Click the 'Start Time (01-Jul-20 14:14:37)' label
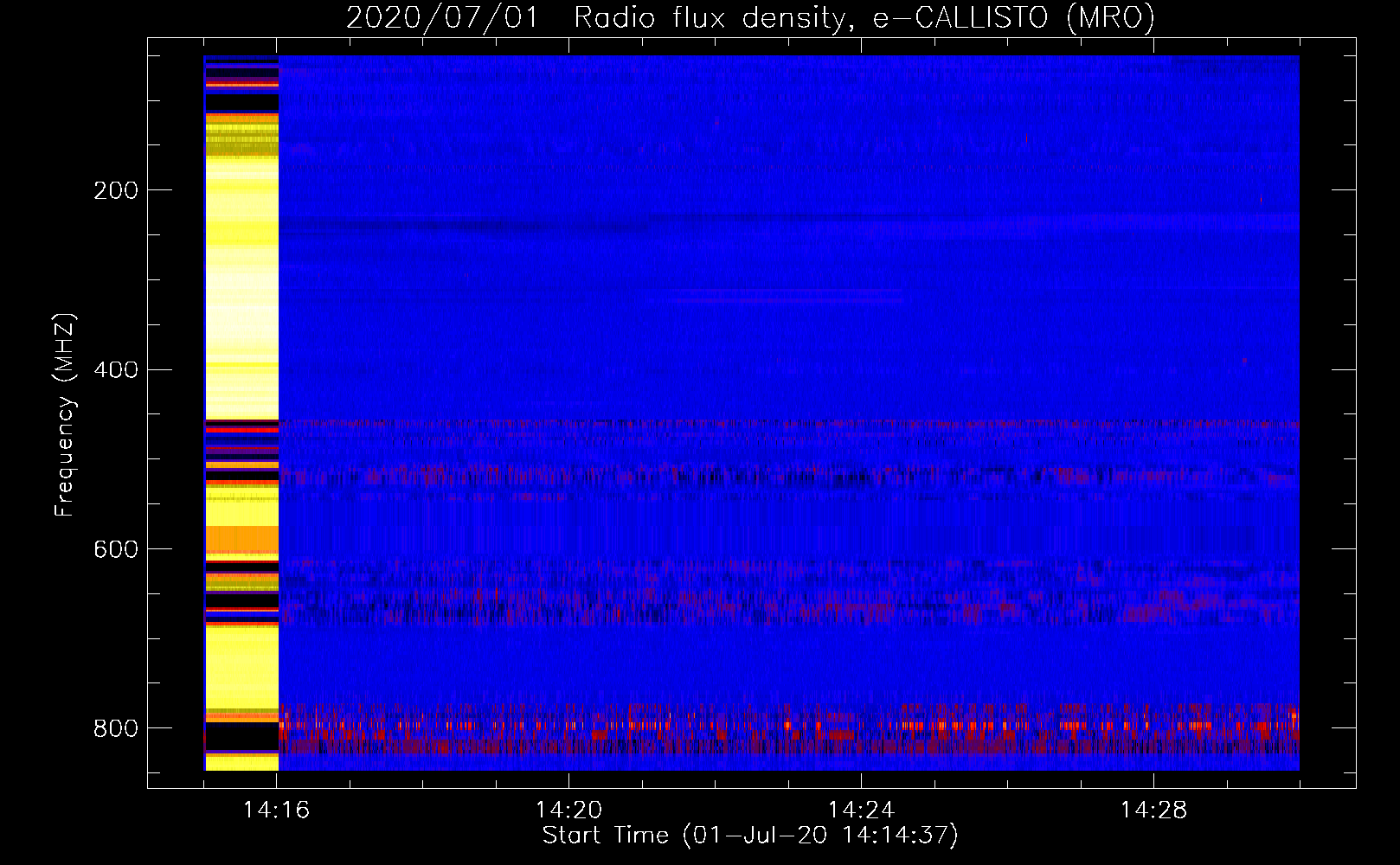The height and width of the screenshot is (865, 1400). pyautogui.click(x=750, y=836)
